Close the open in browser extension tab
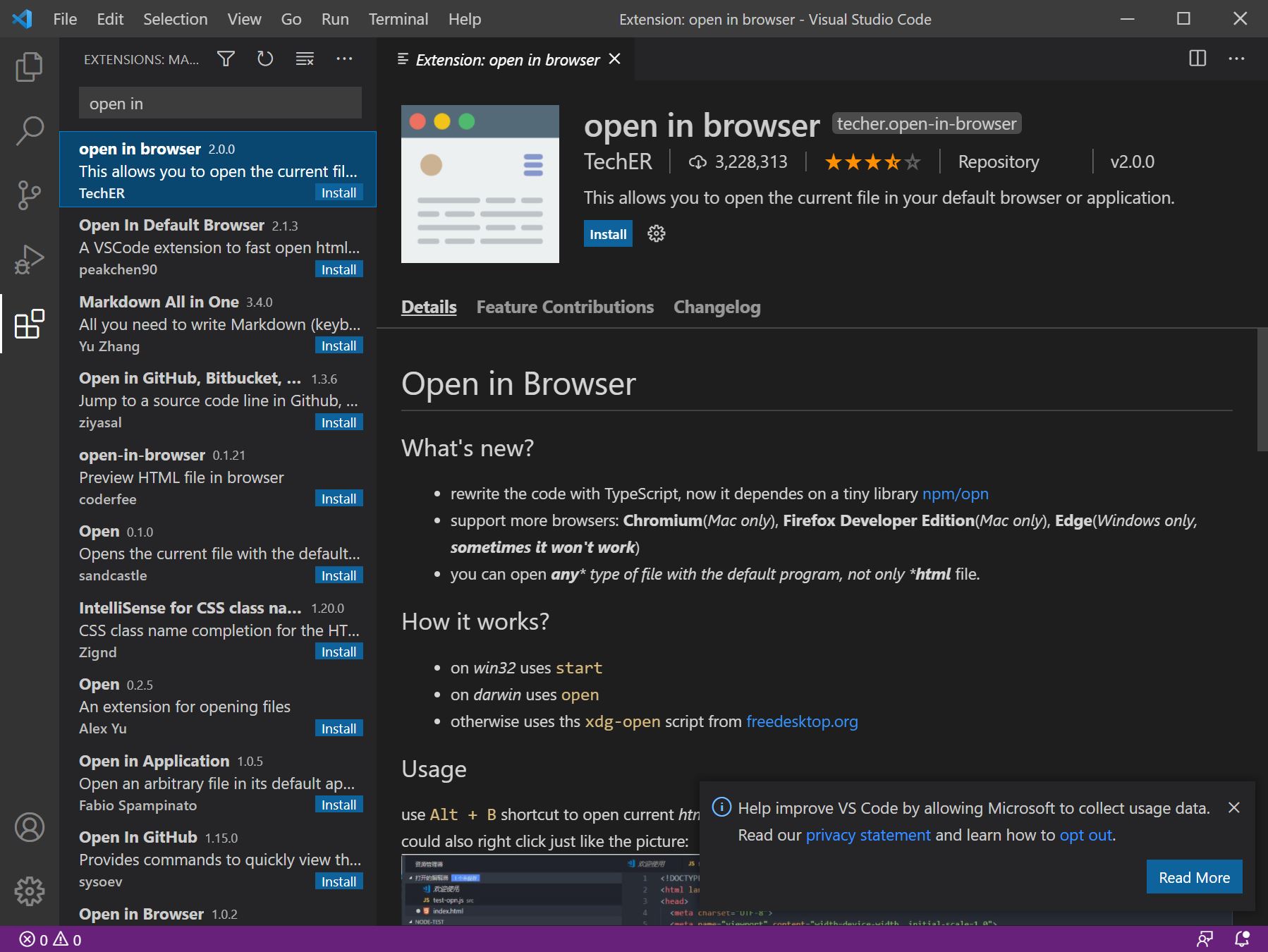Viewport: 1268px width, 952px height. [615, 59]
